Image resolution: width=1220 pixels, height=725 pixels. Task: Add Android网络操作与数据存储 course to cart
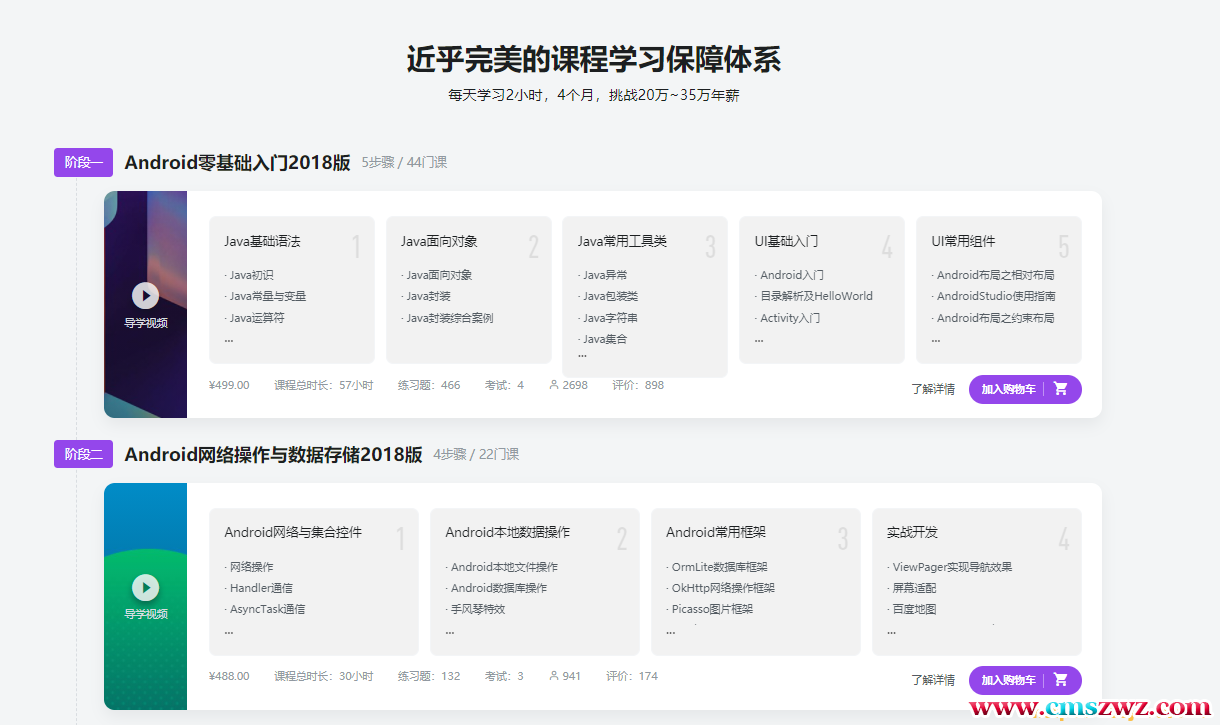point(1008,680)
